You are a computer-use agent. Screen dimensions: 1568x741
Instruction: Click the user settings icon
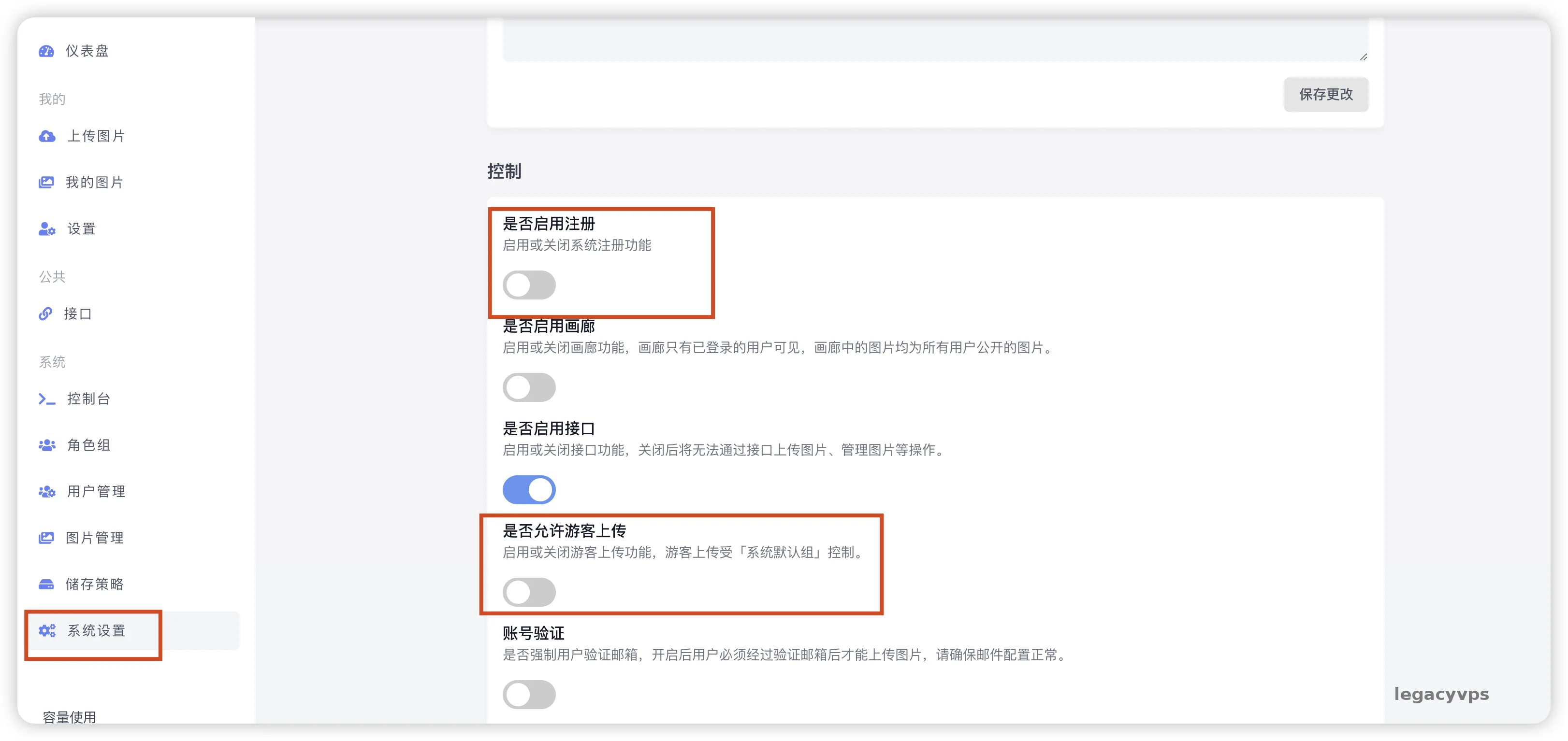tap(47, 229)
